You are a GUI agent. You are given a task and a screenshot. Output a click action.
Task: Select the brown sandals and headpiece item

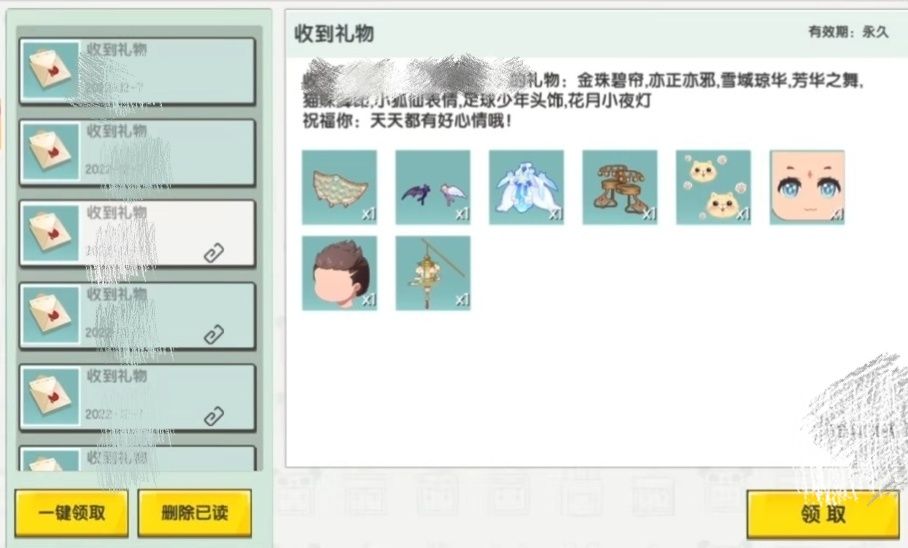tap(620, 187)
